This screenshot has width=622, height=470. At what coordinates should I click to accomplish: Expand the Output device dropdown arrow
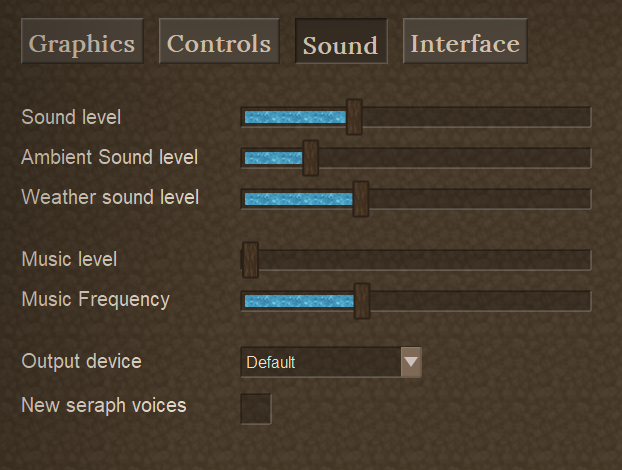pyautogui.click(x=411, y=362)
